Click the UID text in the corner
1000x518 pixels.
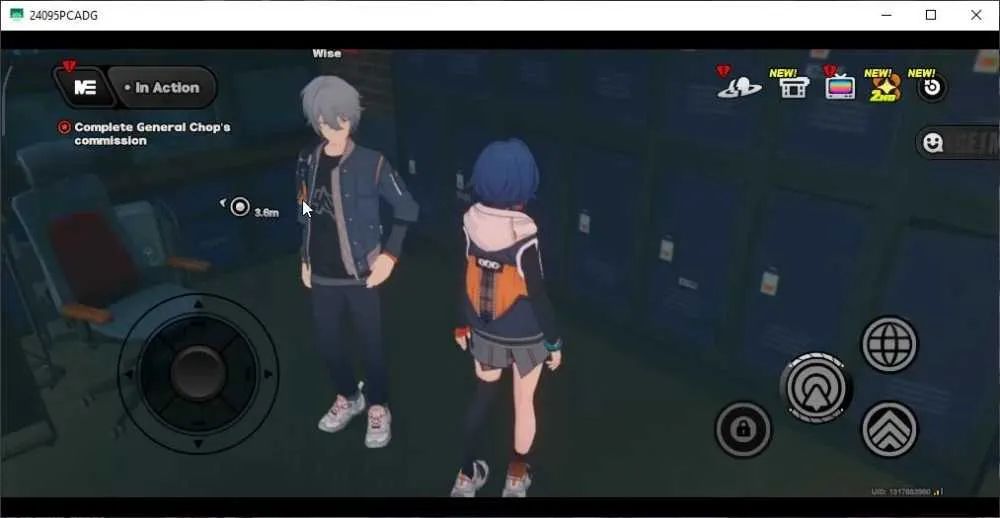pyautogui.click(x=901, y=492)
